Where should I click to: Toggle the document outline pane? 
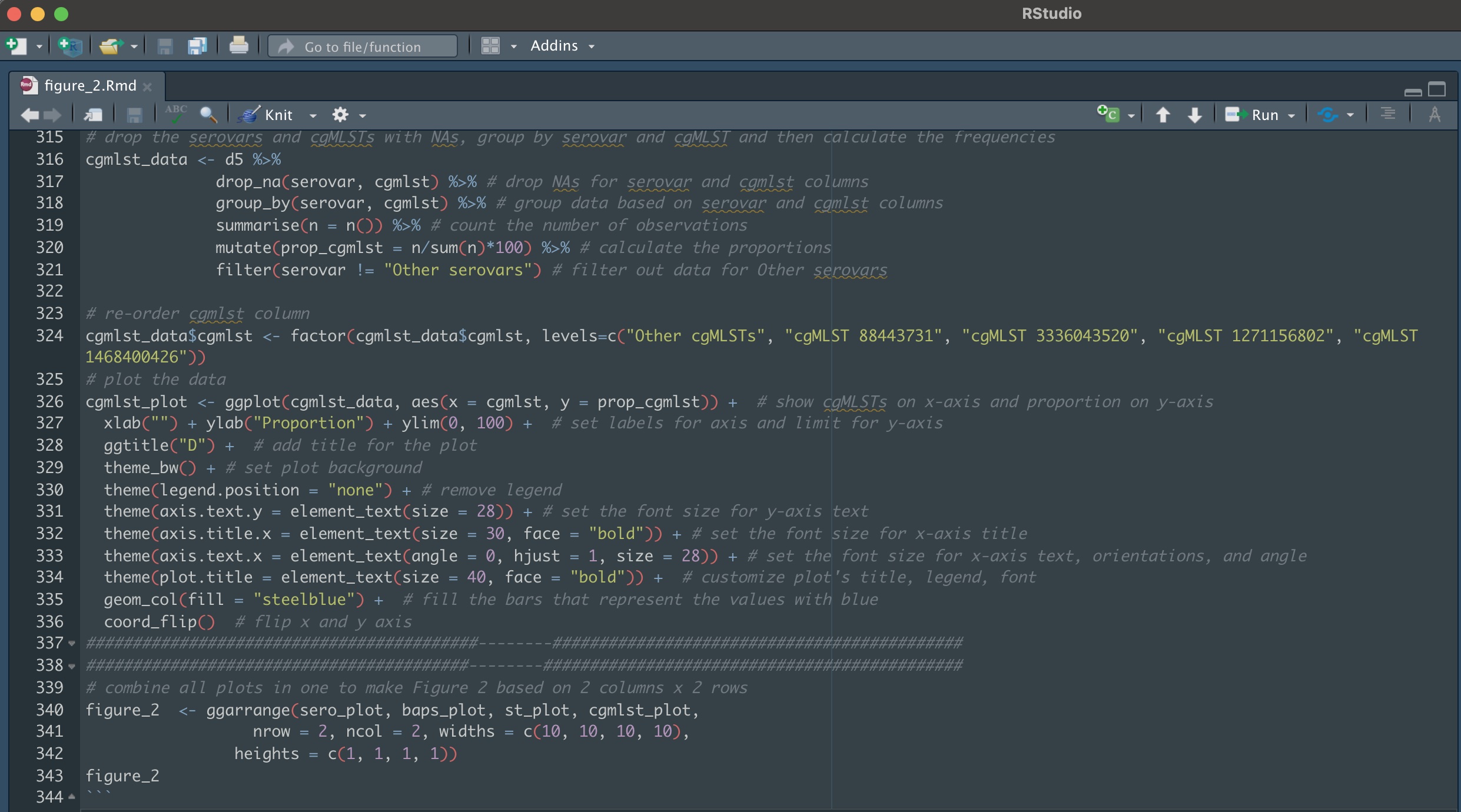(x=1388, y=114)
